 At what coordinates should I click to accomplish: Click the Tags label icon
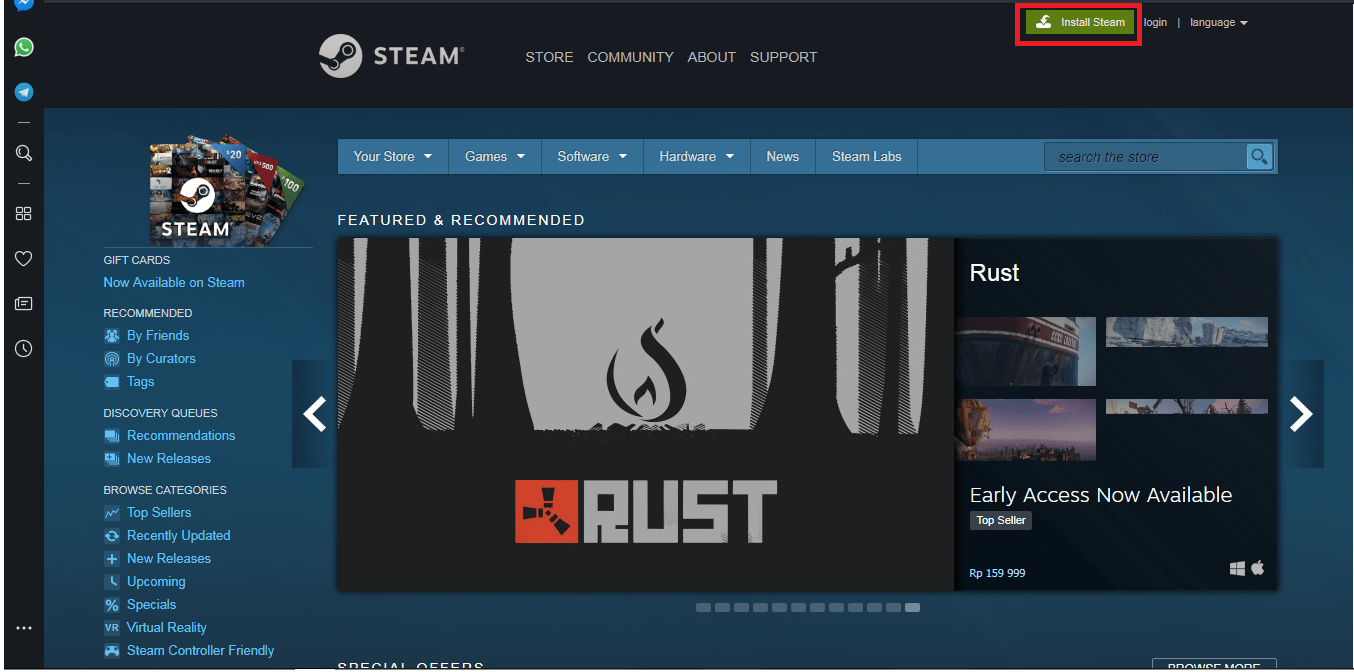click(111, 381)
